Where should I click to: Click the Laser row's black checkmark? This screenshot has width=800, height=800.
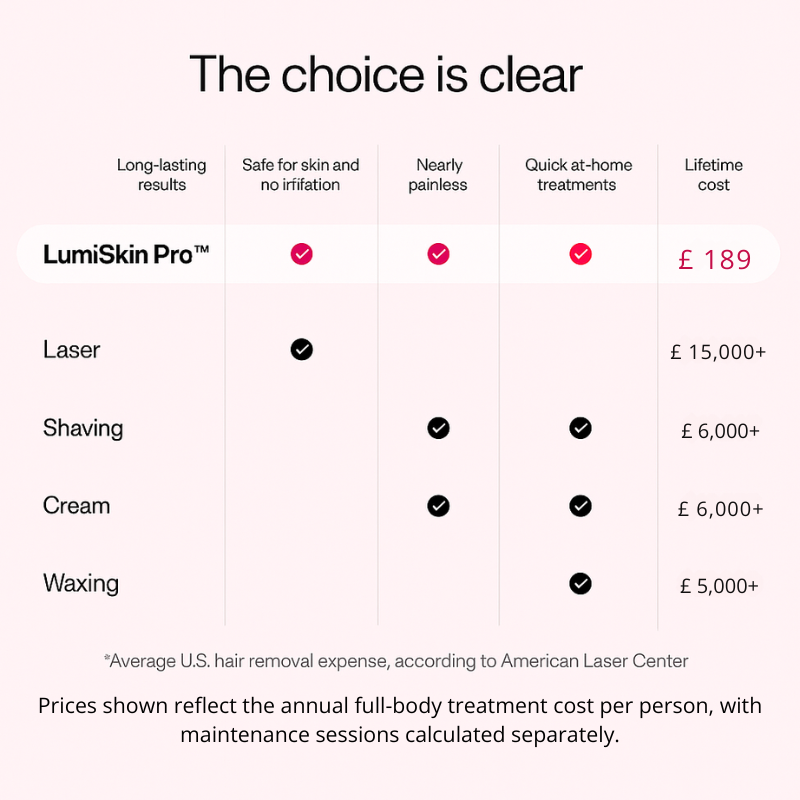coord(301,349)
